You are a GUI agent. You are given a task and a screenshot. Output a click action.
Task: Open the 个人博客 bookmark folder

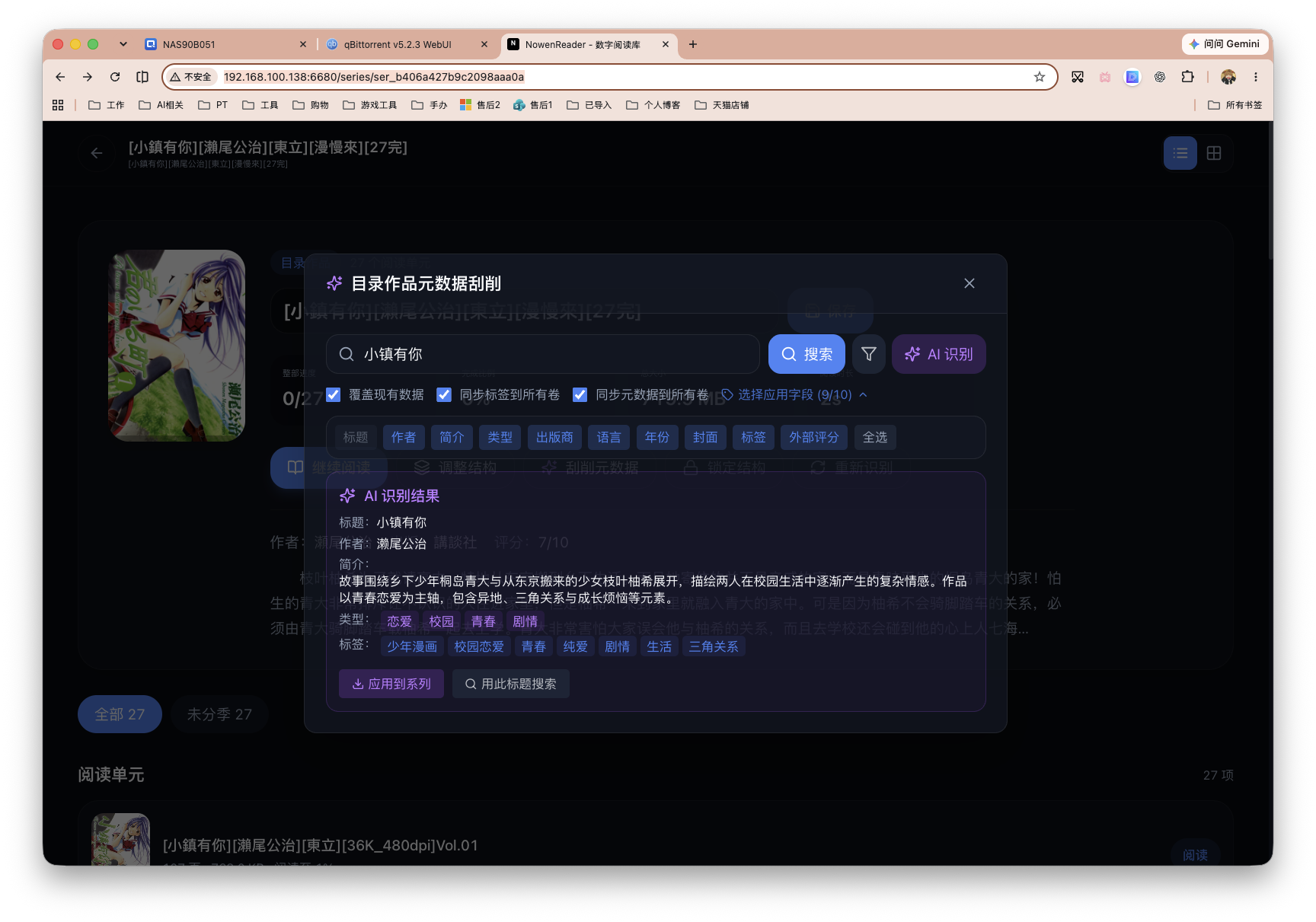[653, 105]
